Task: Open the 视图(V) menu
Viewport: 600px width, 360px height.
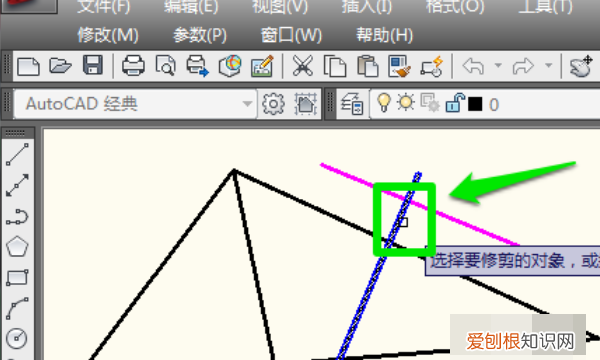Action: click(x=280, y=7)
